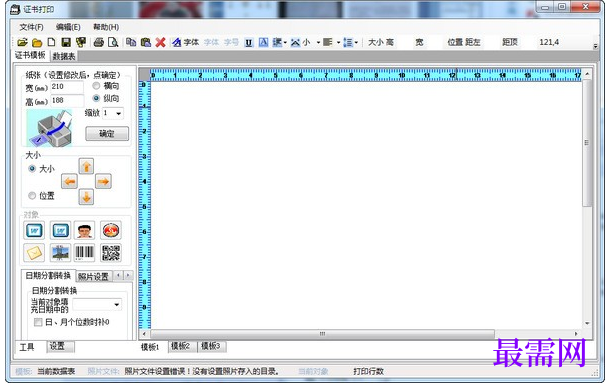605x384 pixels.
Task: Open the 模板3 template tab
Action: (x=212, y=347)
